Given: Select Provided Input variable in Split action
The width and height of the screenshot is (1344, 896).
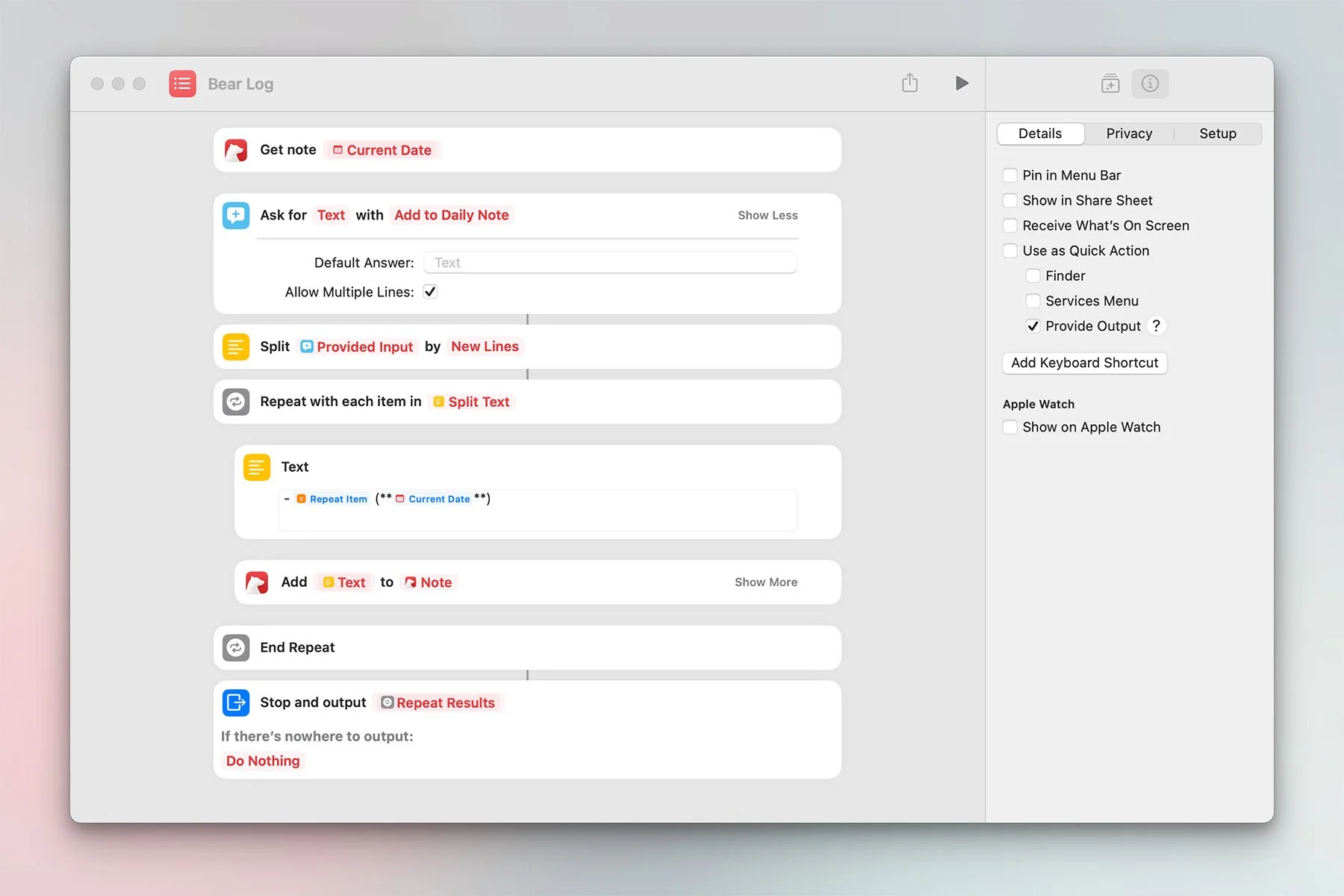Looking at the screenshot, I should tap(357, 346).
